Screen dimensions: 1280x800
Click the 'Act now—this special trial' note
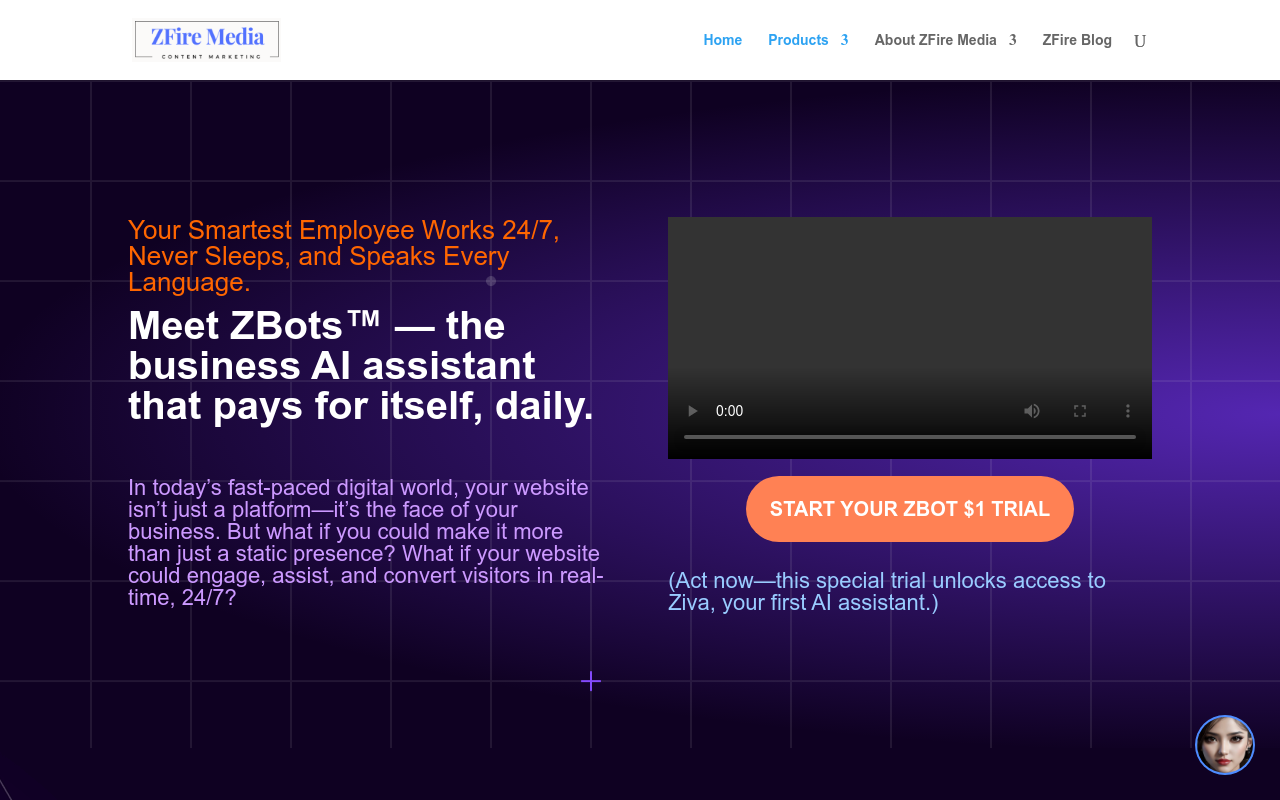(887, 592)
